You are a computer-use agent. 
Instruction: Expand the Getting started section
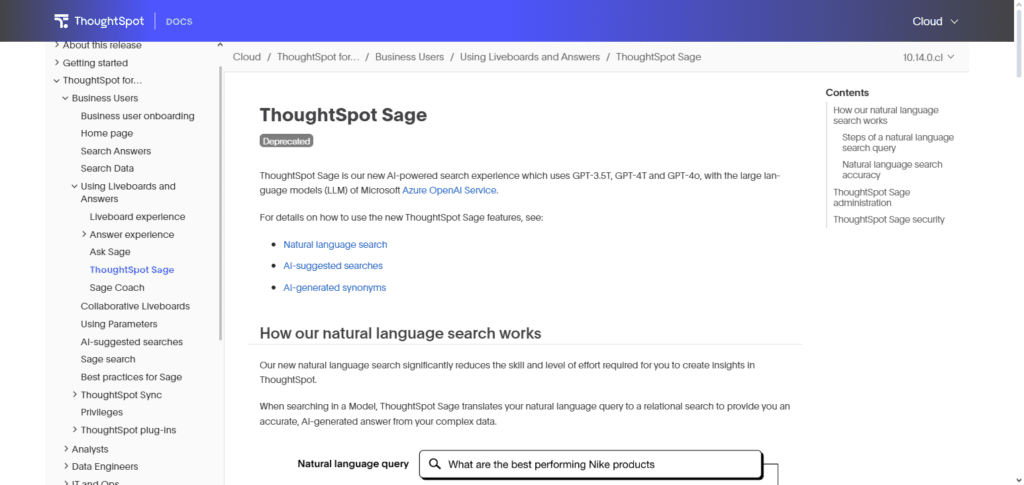(57, 63)
